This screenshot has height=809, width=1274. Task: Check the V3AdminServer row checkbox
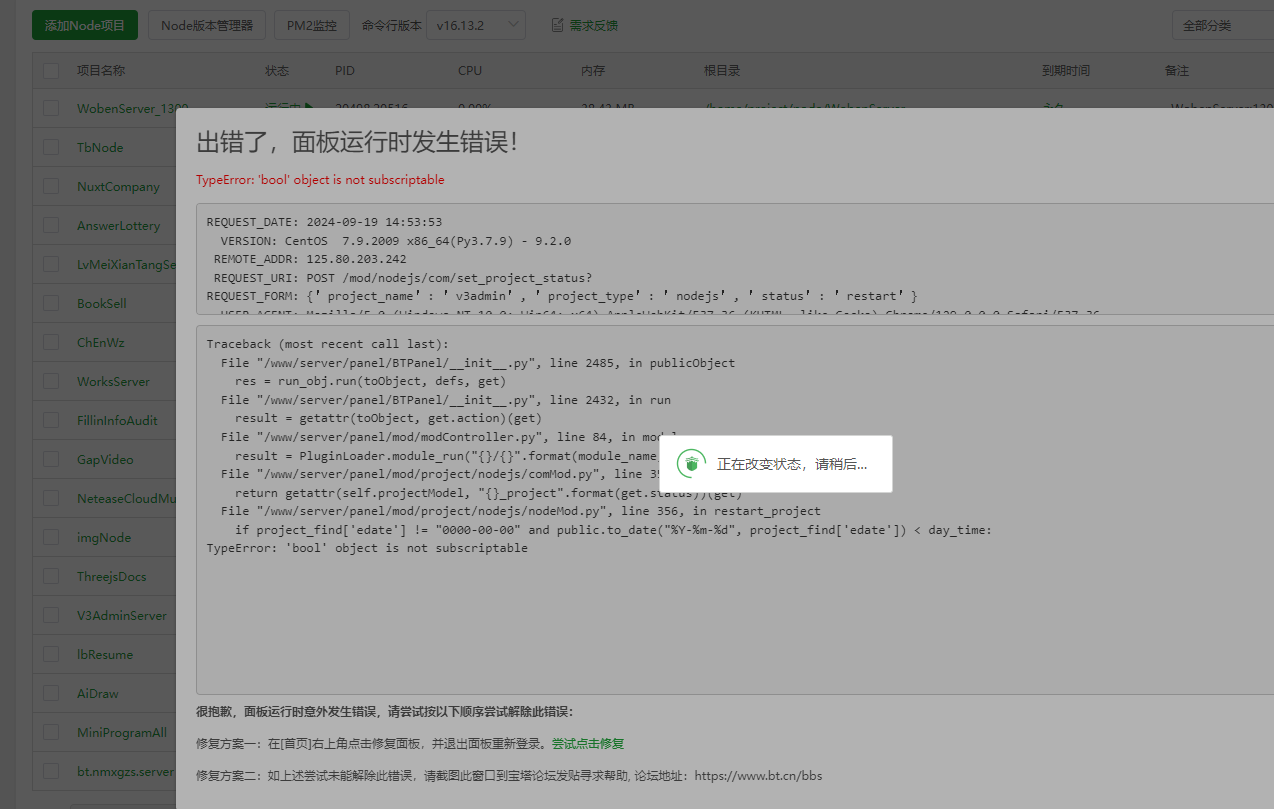click(51, 615)
